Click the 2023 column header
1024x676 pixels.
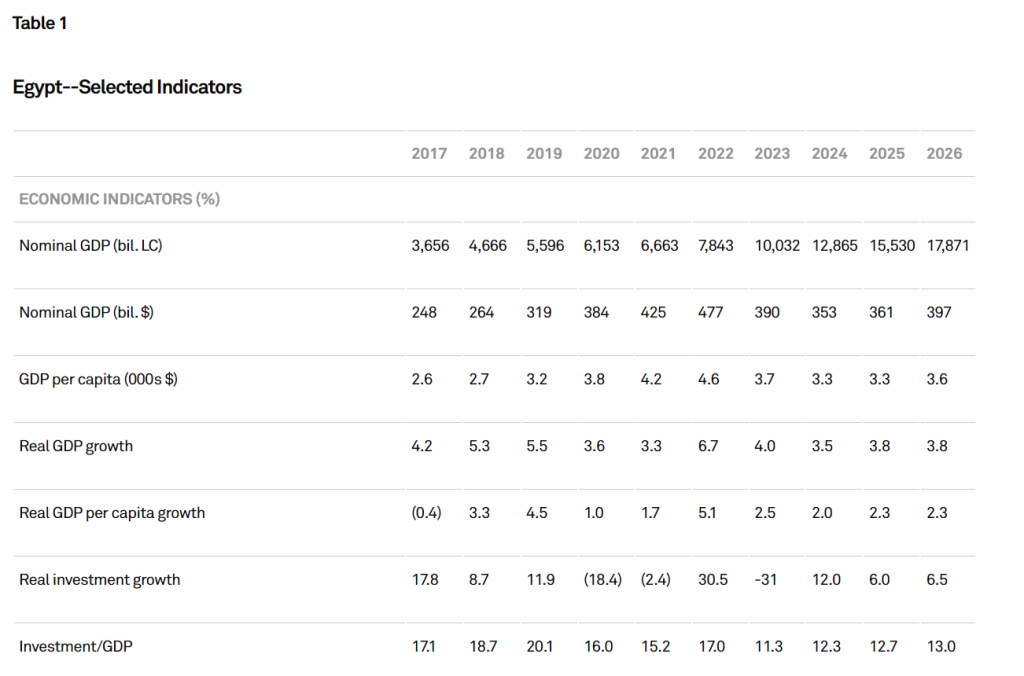tap(772, 153)
